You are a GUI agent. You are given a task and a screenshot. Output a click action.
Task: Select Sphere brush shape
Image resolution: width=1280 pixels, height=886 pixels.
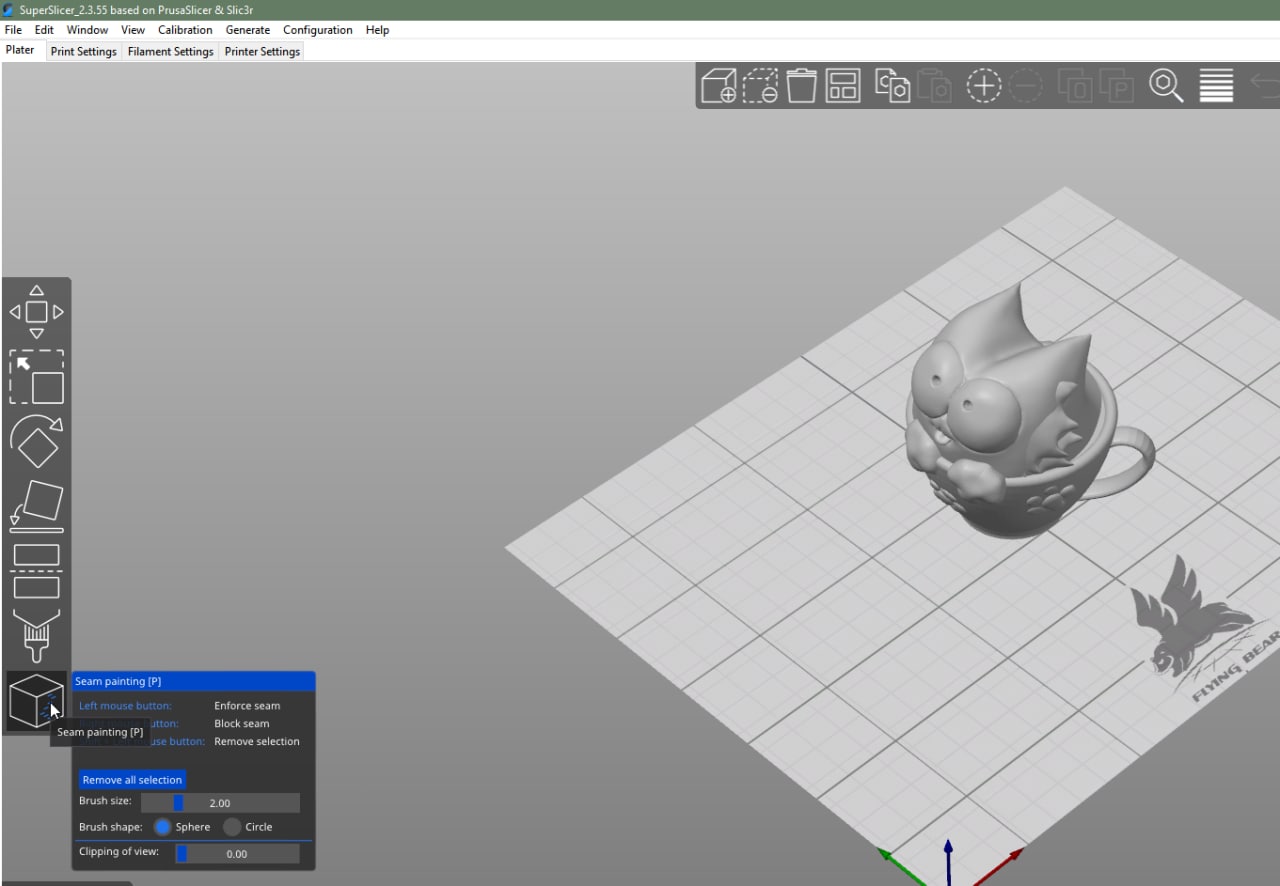coord(163,827)
